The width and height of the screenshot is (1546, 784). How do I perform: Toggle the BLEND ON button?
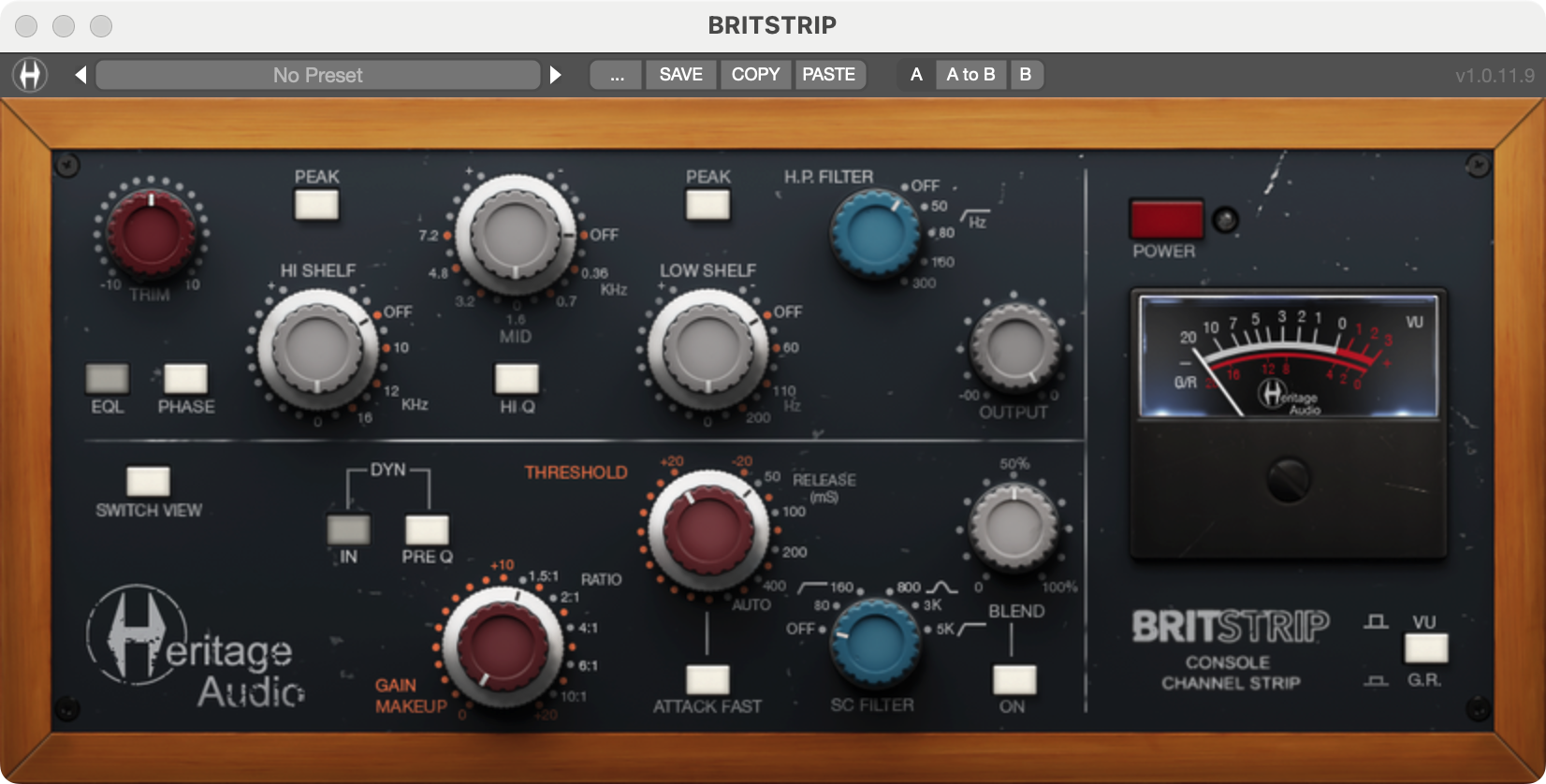pos(1014,680)
